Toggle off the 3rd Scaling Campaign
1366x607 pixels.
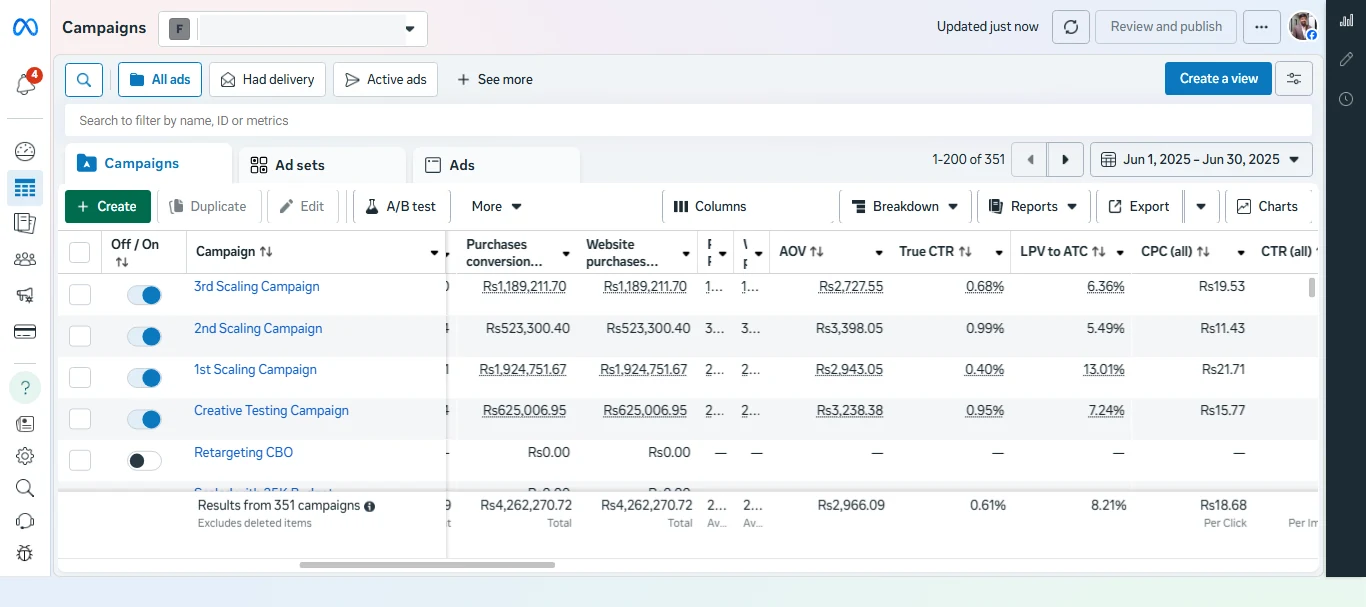(144, 295)
